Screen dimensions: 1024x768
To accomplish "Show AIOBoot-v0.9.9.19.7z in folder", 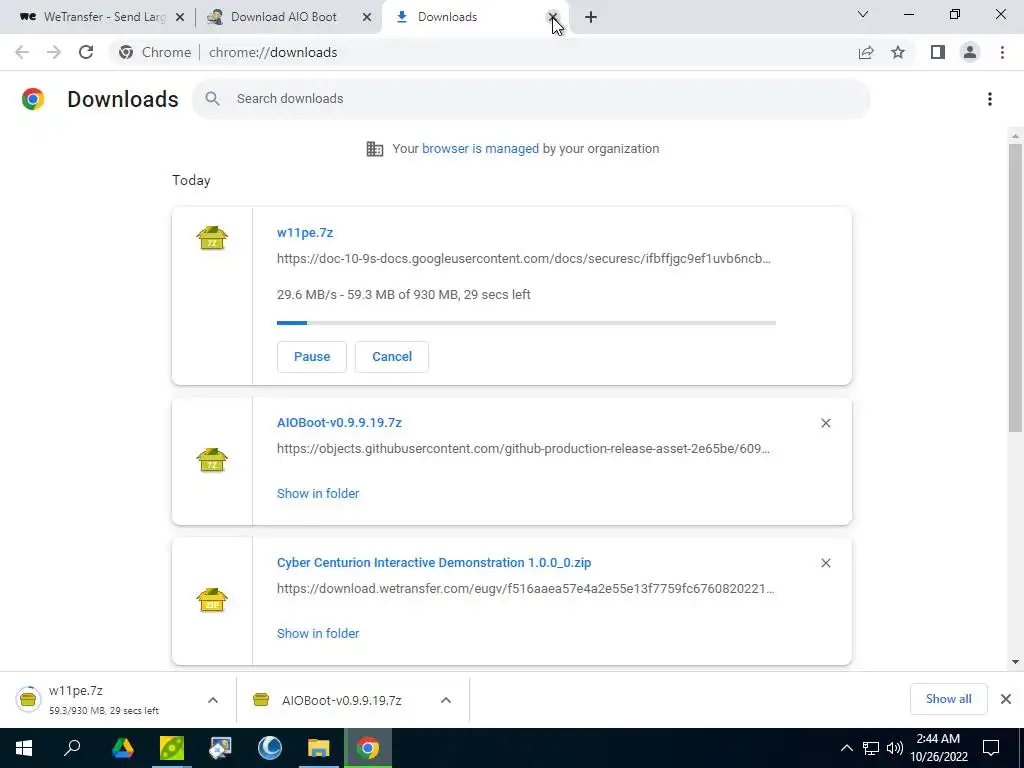I will [318, 494].
